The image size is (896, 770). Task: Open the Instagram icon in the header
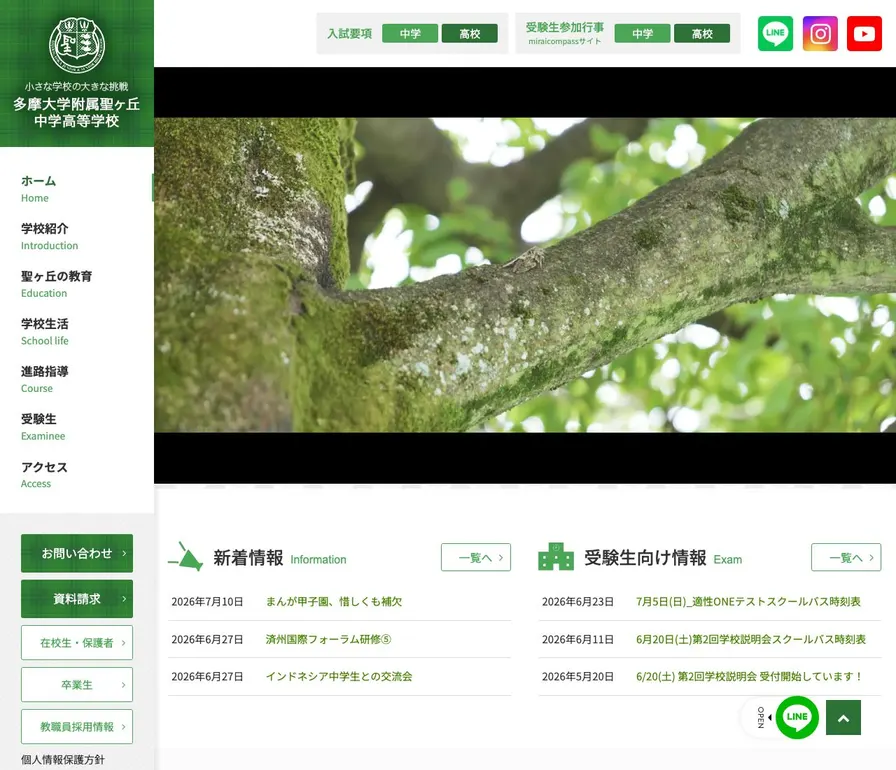click(820, 34)
